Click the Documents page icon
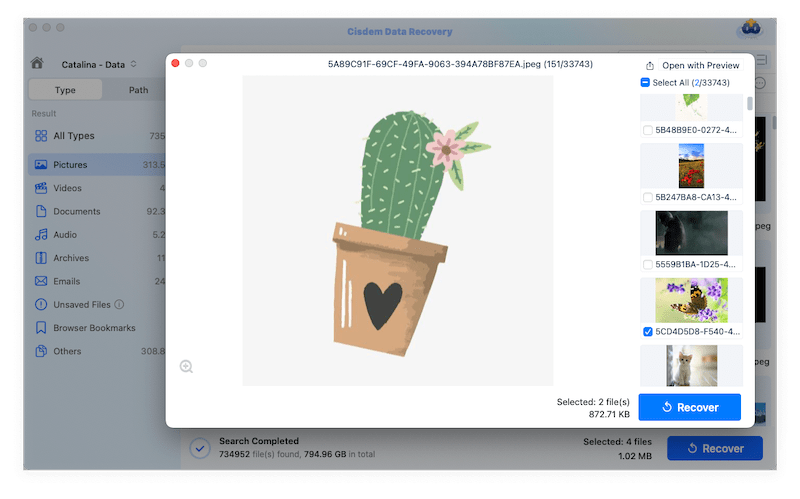Screen dimensions: 800x499 click(41, 211)
